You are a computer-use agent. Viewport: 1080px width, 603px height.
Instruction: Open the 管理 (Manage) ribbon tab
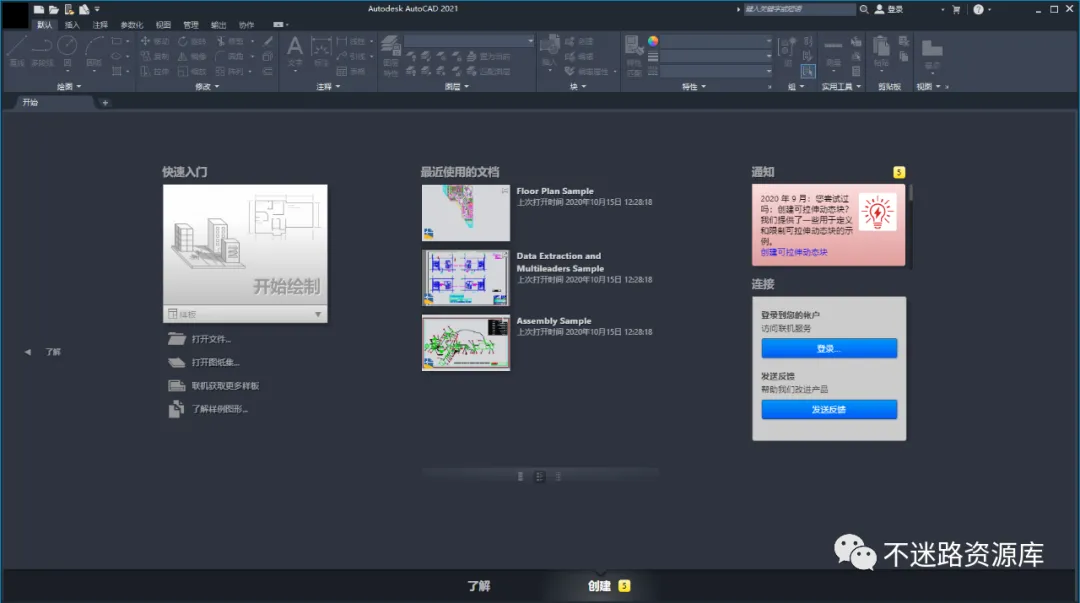tap(191, 25)
